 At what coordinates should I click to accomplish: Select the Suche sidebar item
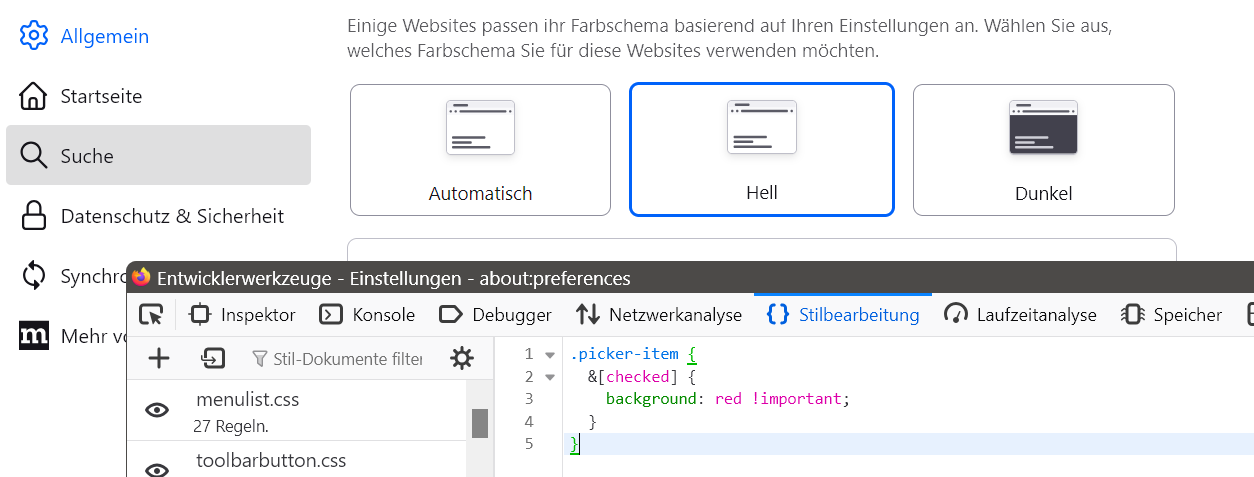158,155
